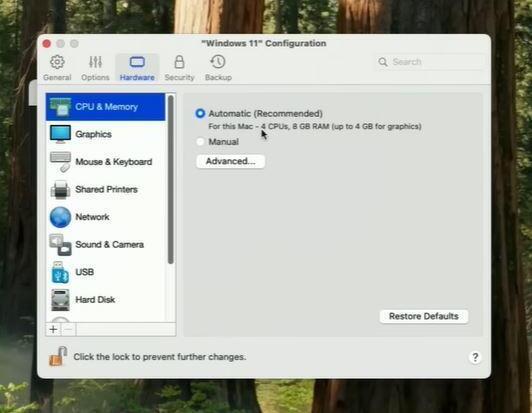Click the Sound & Camera icon
532x413 pixels.
[x=60, y=245]
